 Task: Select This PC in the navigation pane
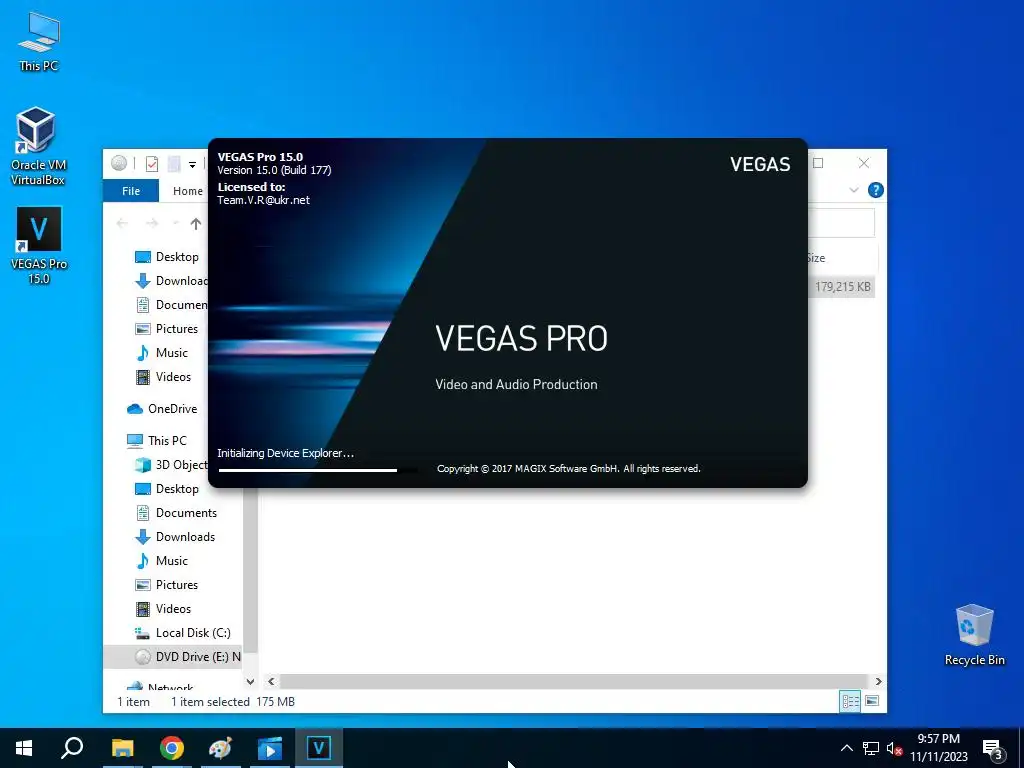pos(157,441)
